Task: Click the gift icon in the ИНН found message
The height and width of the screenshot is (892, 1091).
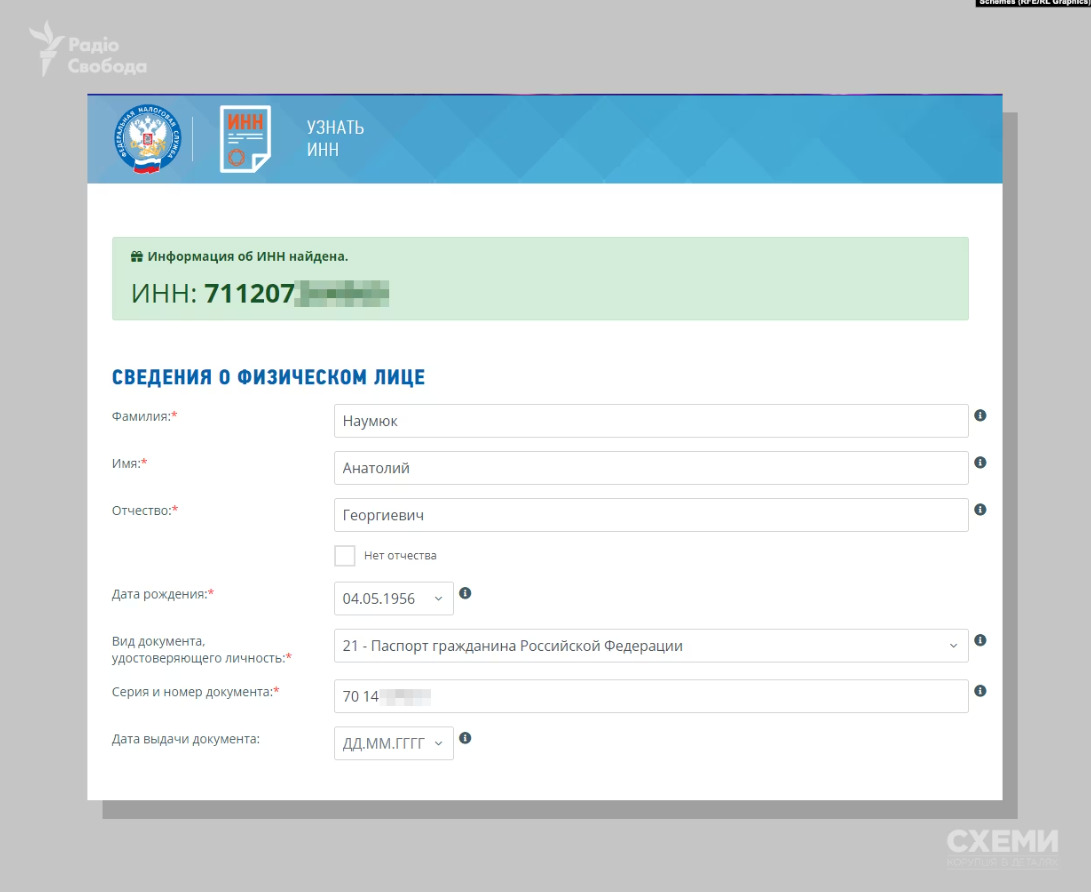Action: click(137, 257)
